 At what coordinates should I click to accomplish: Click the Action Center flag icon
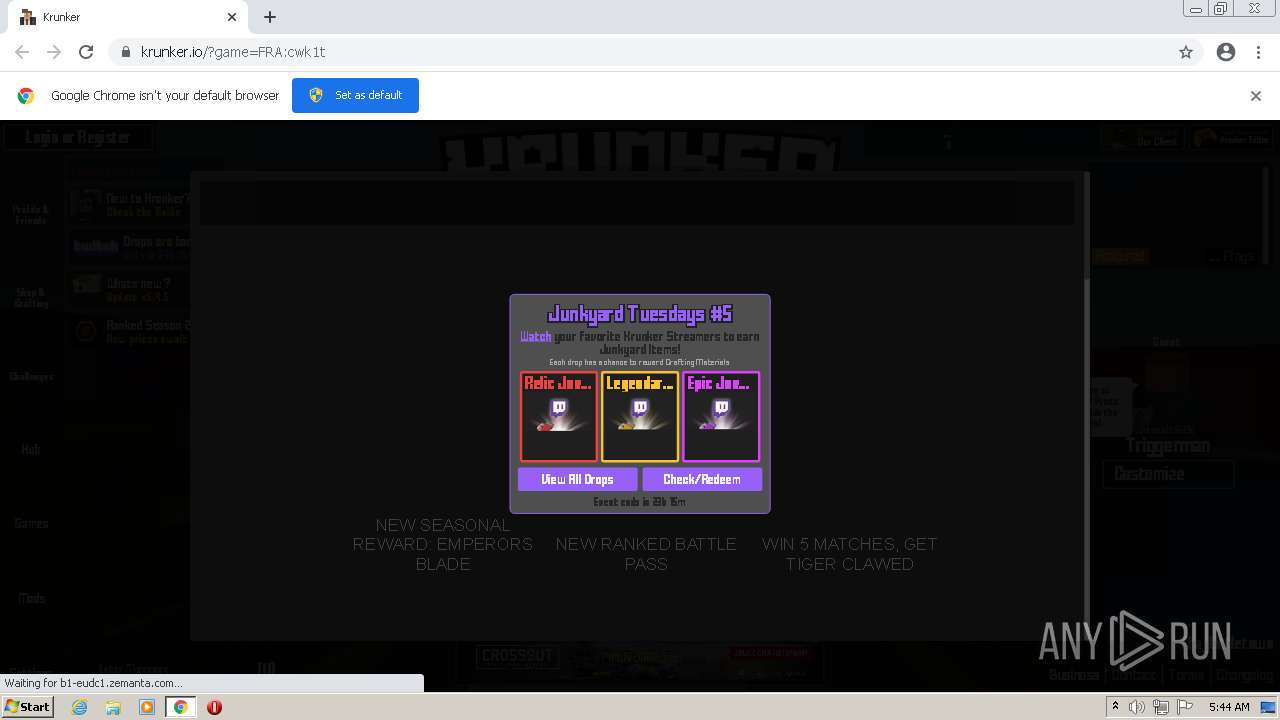tap(1185, 707)
